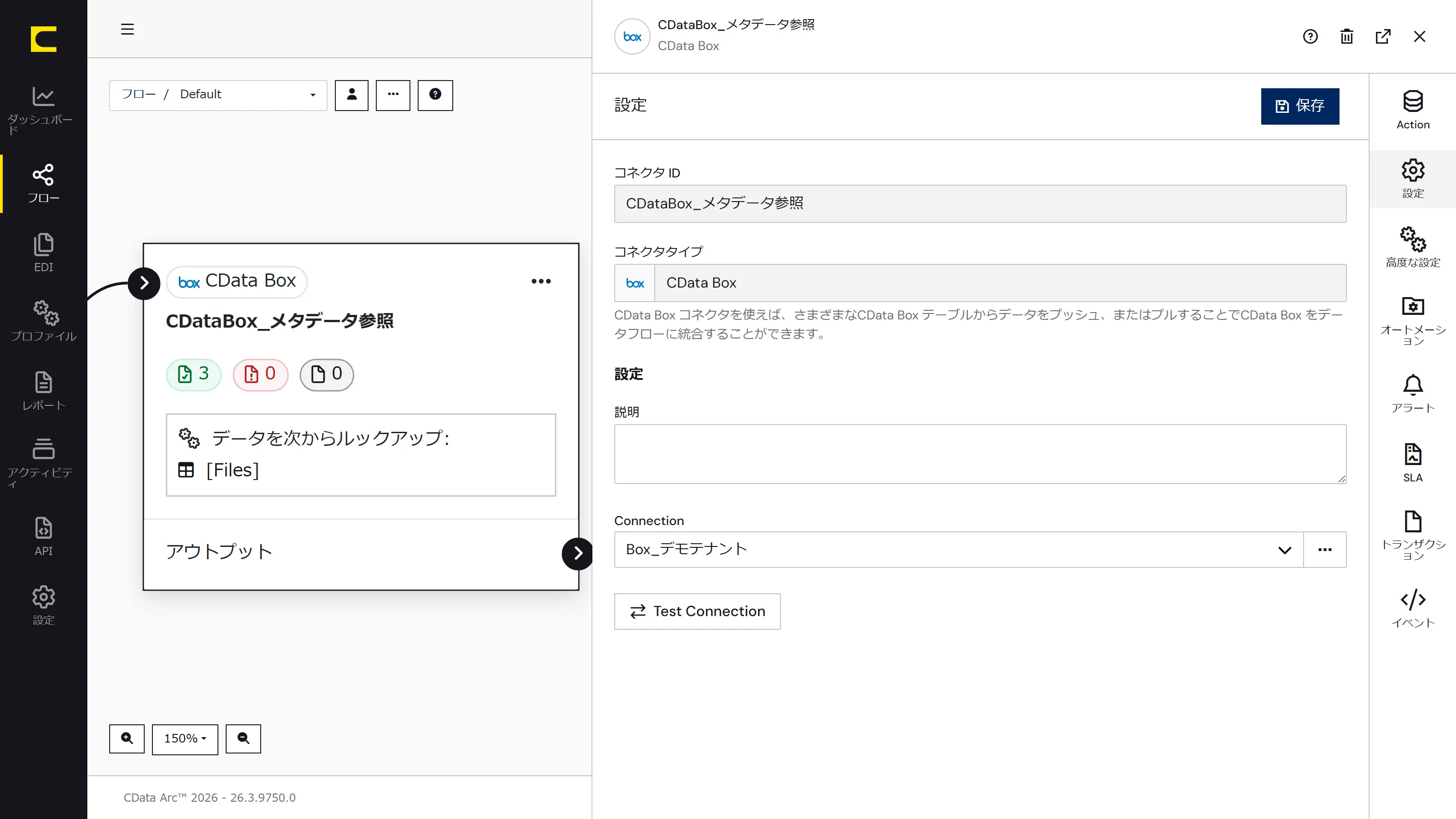This screenshot has height=819, width=1456.
Task: Click the CData Arc logo
Action: (x=44, y=39)
